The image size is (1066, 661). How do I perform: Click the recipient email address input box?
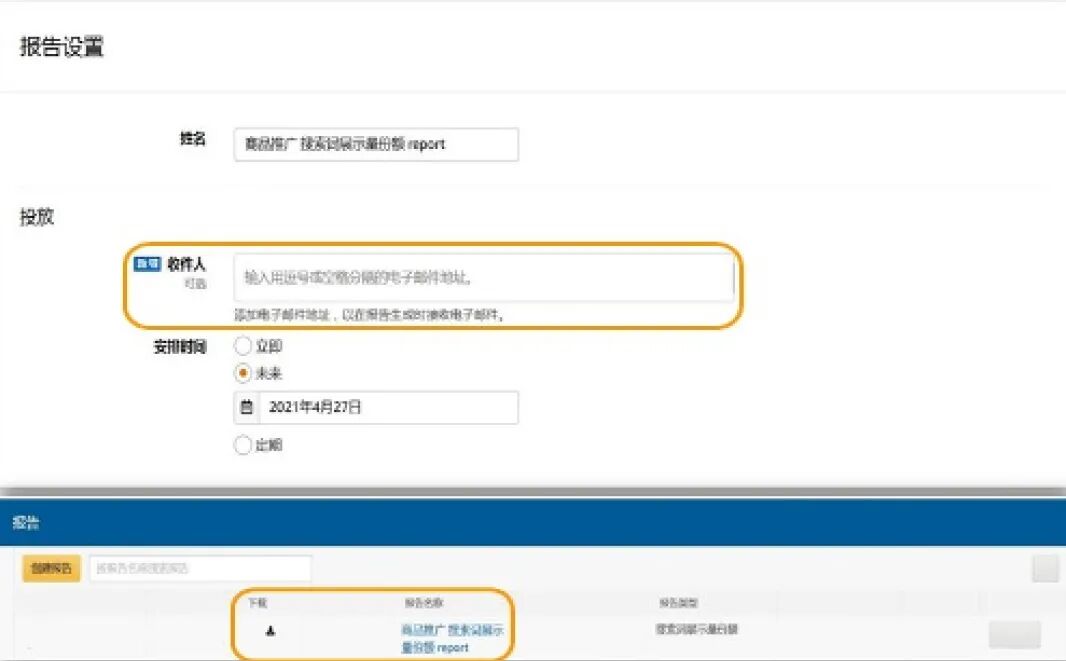pyautogui.click(x=480, y=278)
